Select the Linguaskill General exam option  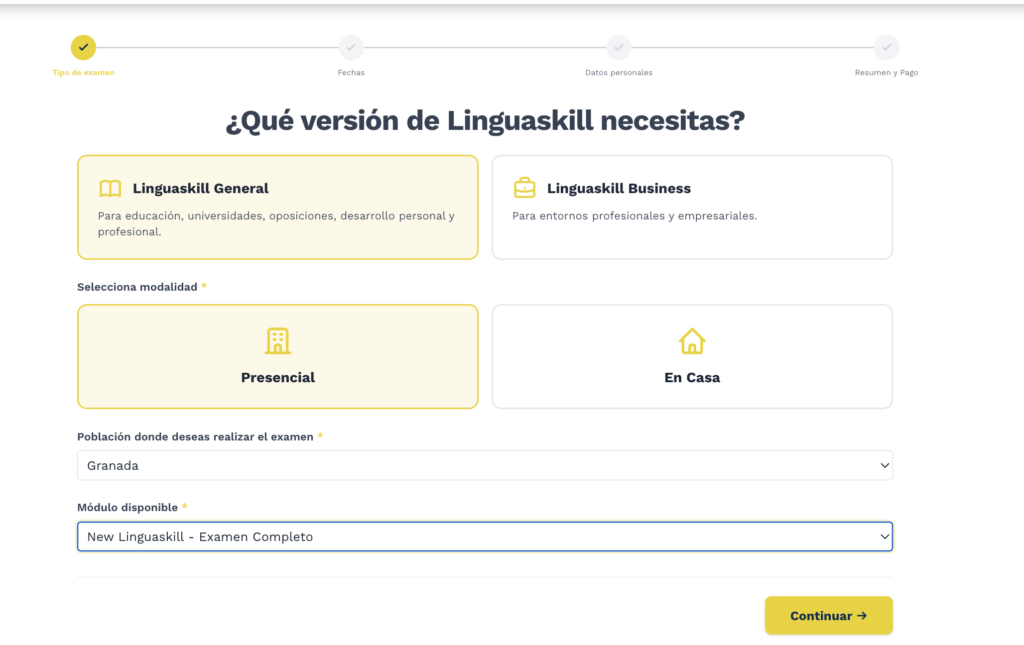[277, 207]
